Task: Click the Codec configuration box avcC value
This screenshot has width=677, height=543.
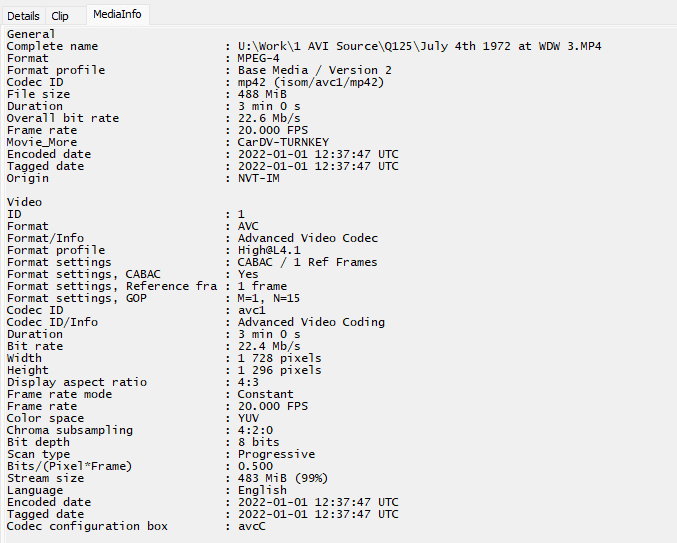Action: [x=251, y=526]
